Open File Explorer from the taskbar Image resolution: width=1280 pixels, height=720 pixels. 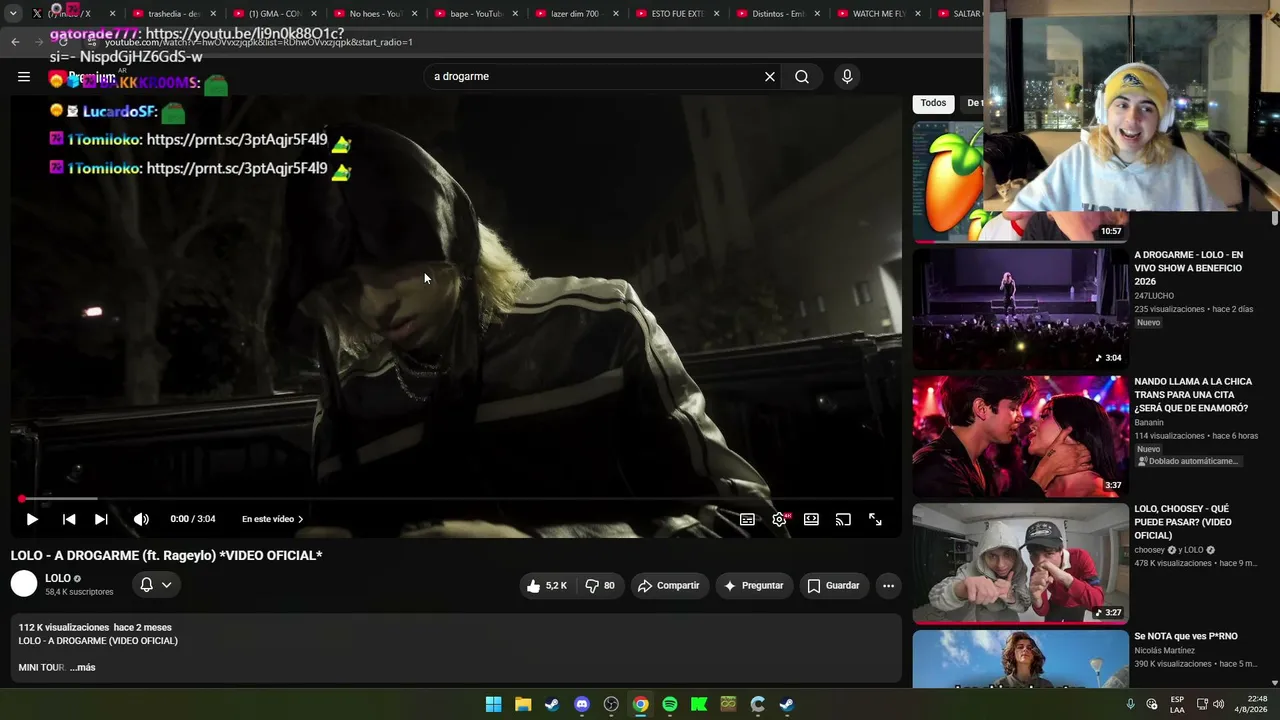[x=523, y=704]
